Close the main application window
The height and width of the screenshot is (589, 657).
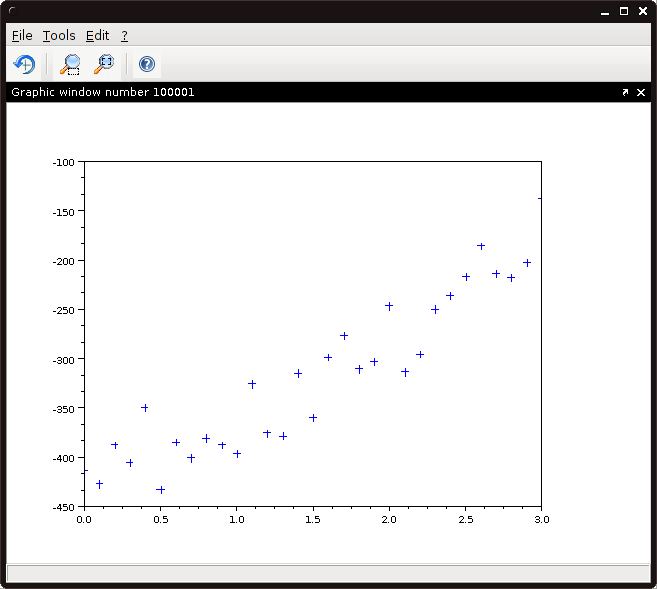642,12
